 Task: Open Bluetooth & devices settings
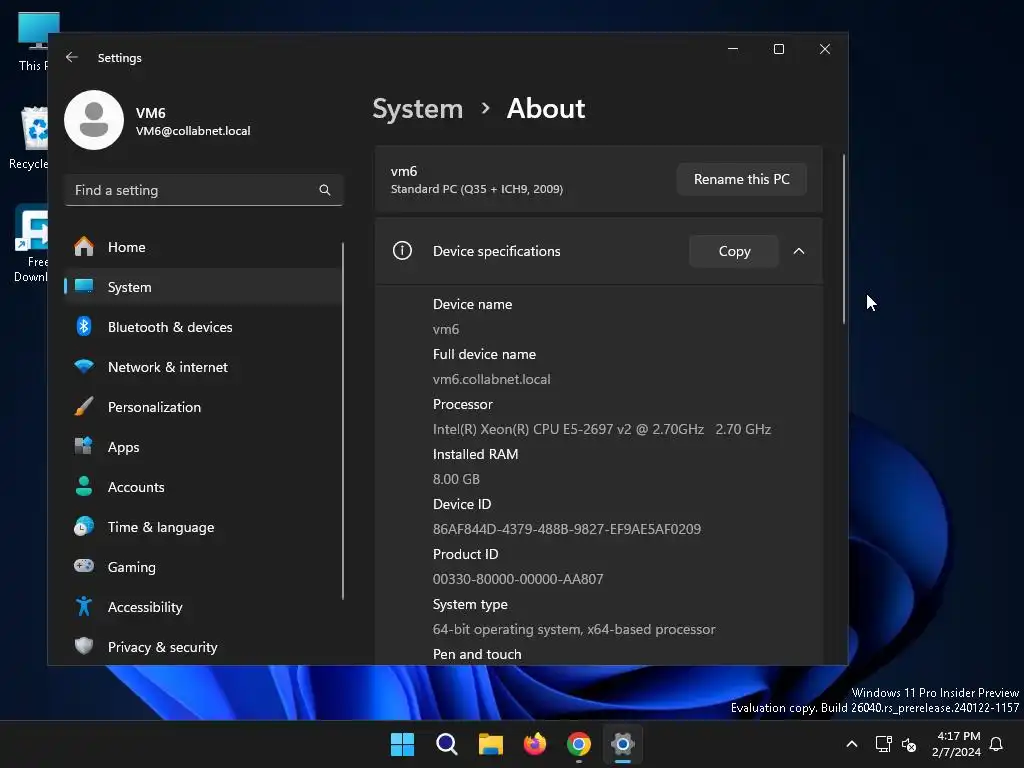[x=202, y=327]
